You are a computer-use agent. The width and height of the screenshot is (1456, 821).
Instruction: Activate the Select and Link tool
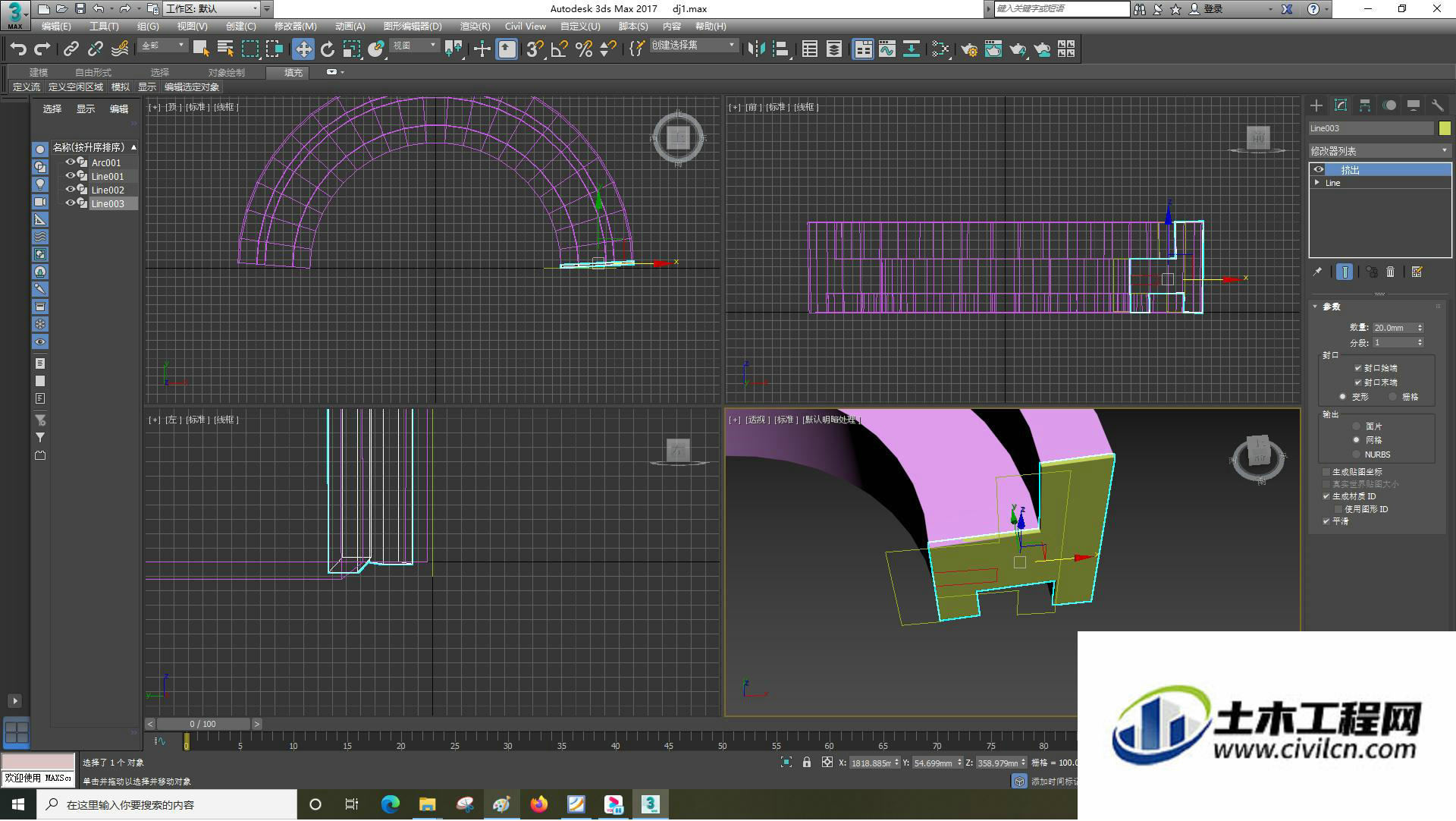(71, 49)
